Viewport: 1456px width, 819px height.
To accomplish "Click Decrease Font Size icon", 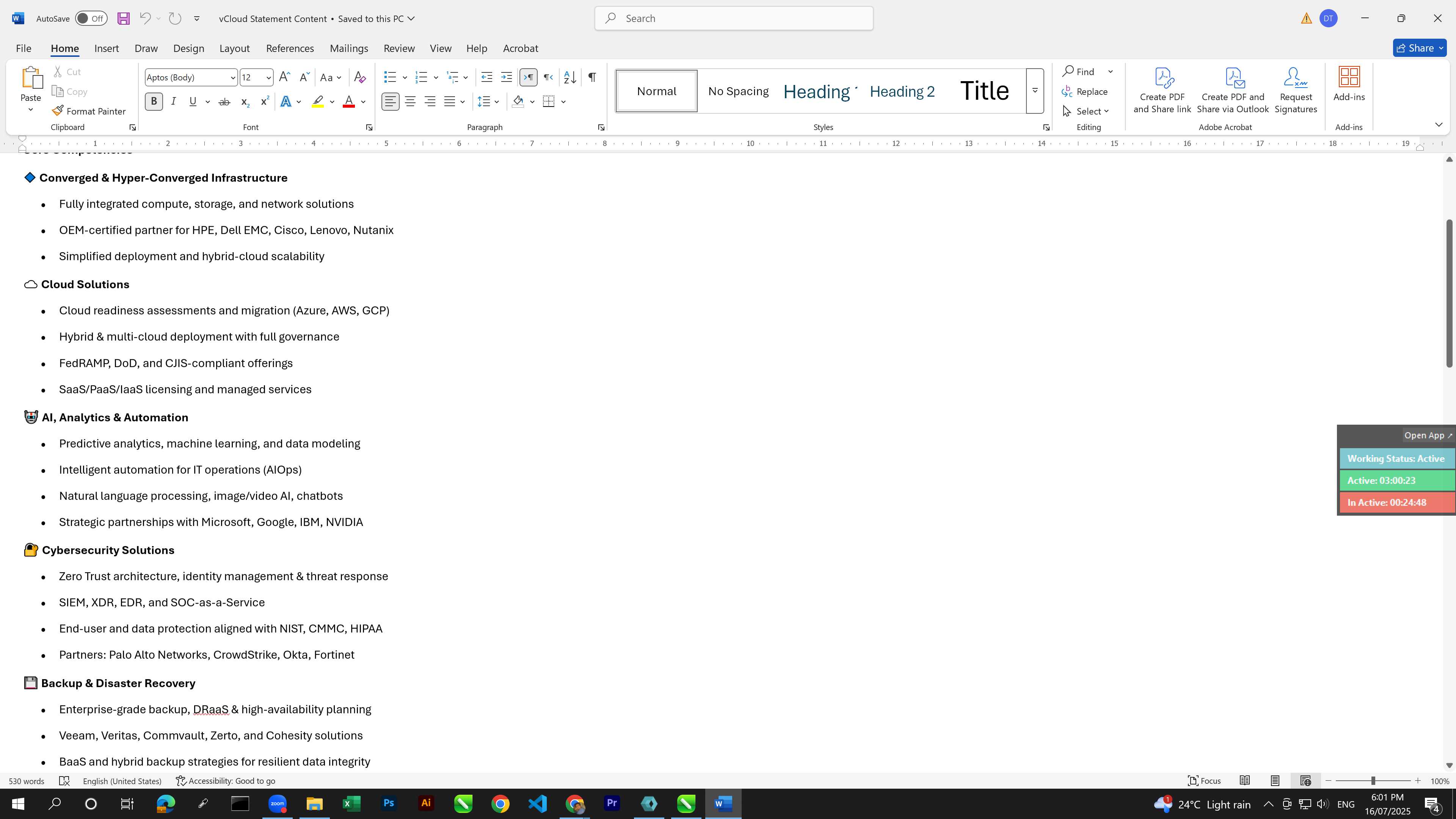I will pos(304,77).
